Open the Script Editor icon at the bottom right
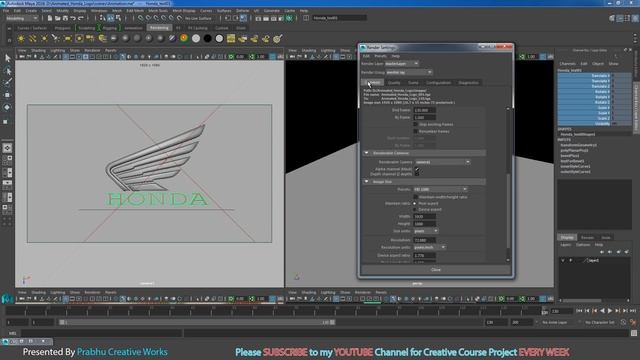The image size is (640, 360). pyautogui.click(x=634, y=333)
